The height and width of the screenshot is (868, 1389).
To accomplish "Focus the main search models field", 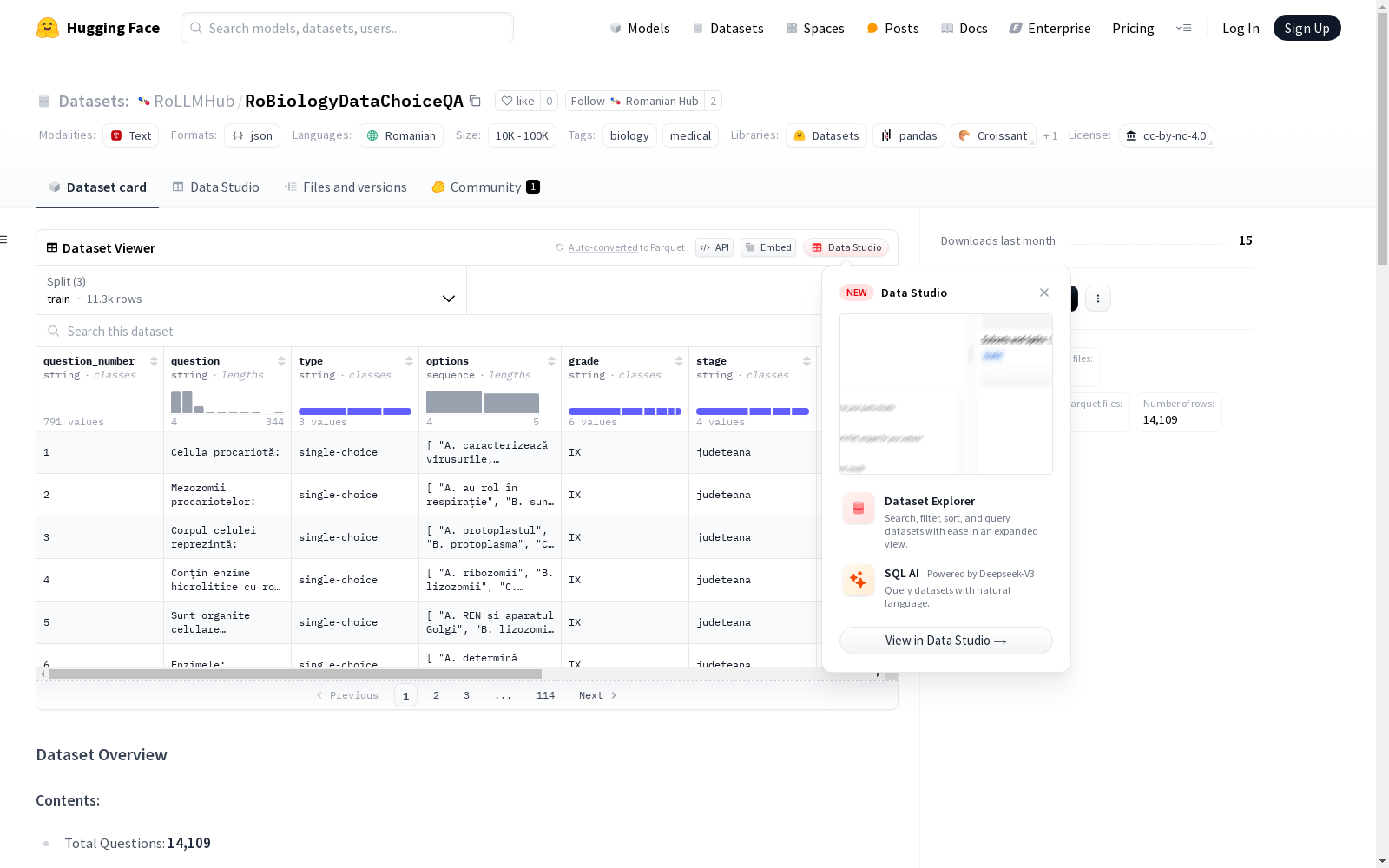I will pyautogui.click(x=347, y=28).
